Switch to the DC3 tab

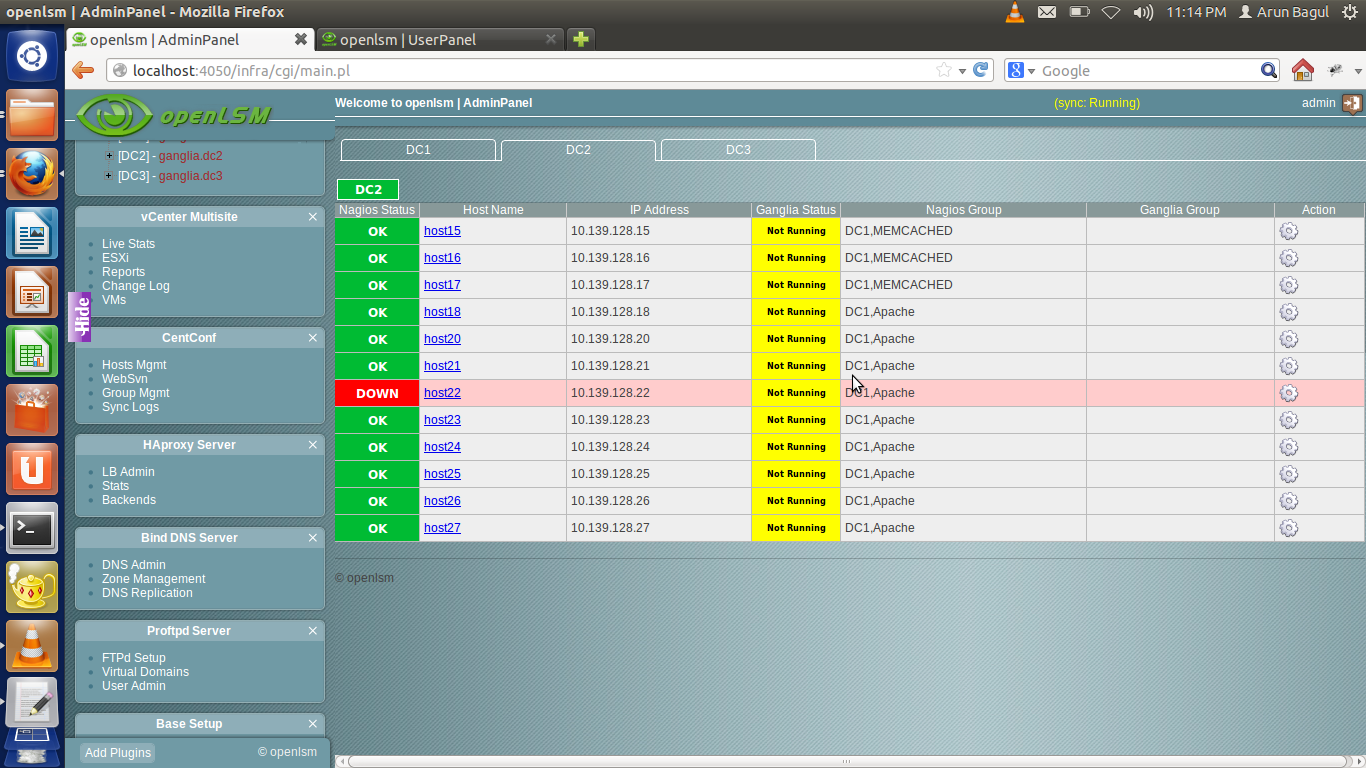(737, 149)
